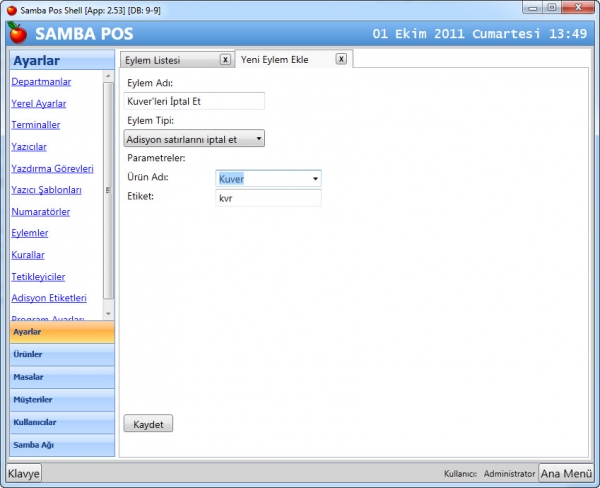
Task: Click the Etiket input field
Action: click(x=268, y=198)
